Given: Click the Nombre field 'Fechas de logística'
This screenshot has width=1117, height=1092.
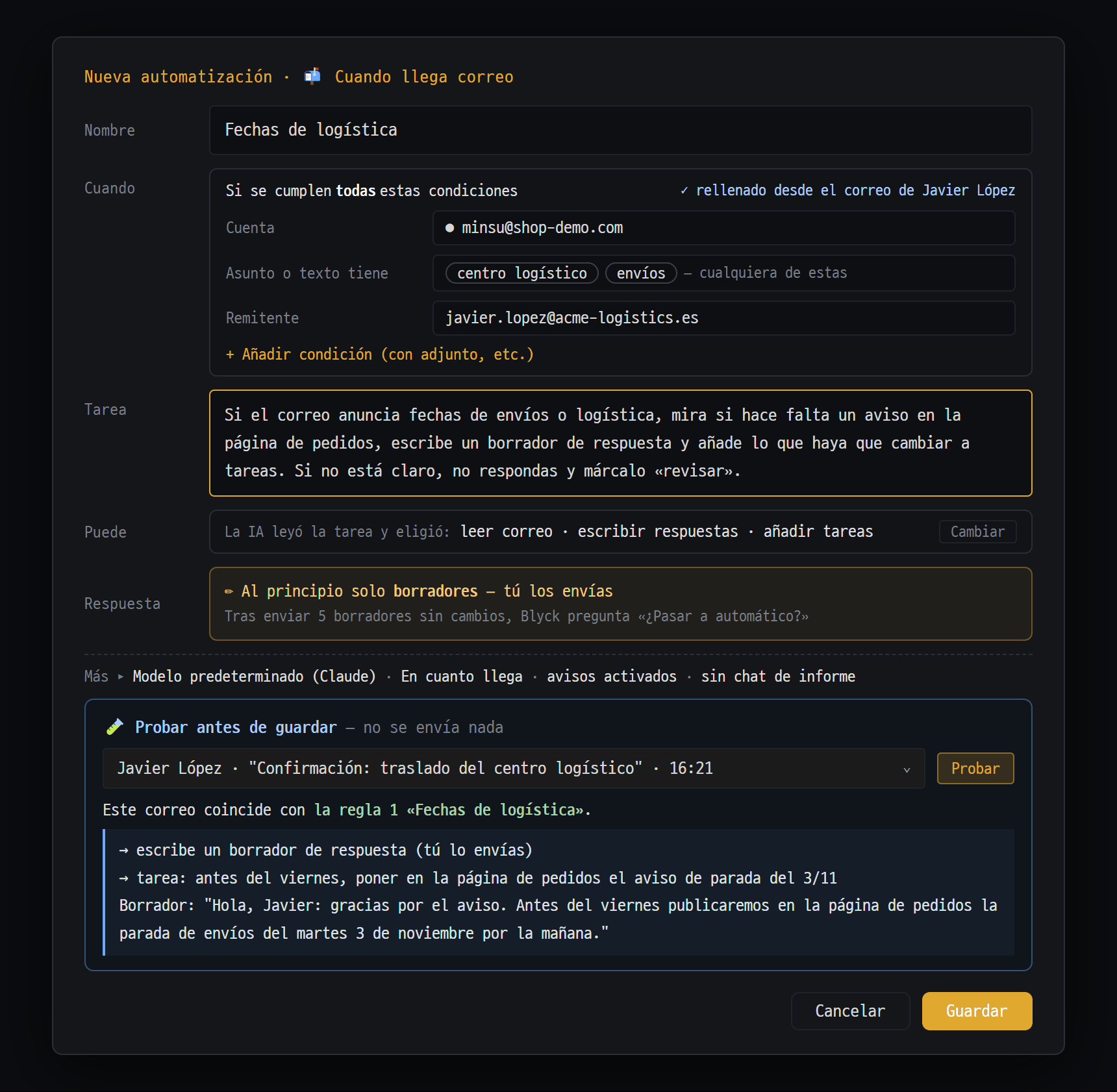Looking at the screenshot, I should point(620,130).
